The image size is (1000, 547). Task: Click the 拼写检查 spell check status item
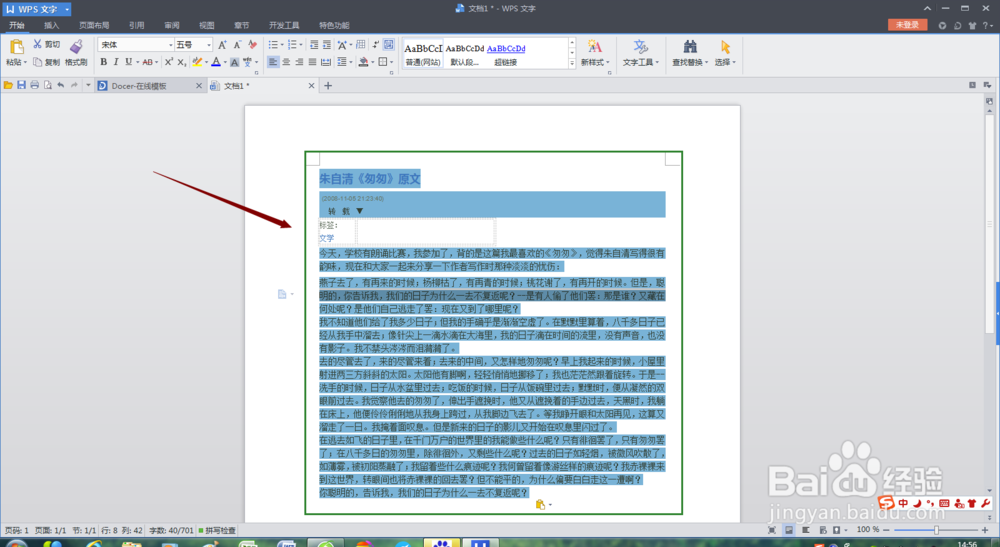(217, 530)
